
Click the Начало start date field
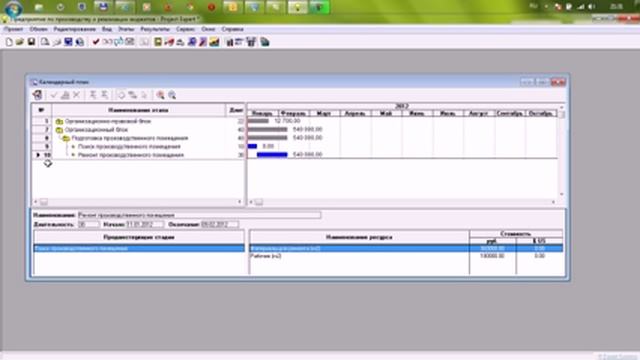pyautogui.click(x=144, y=224)
